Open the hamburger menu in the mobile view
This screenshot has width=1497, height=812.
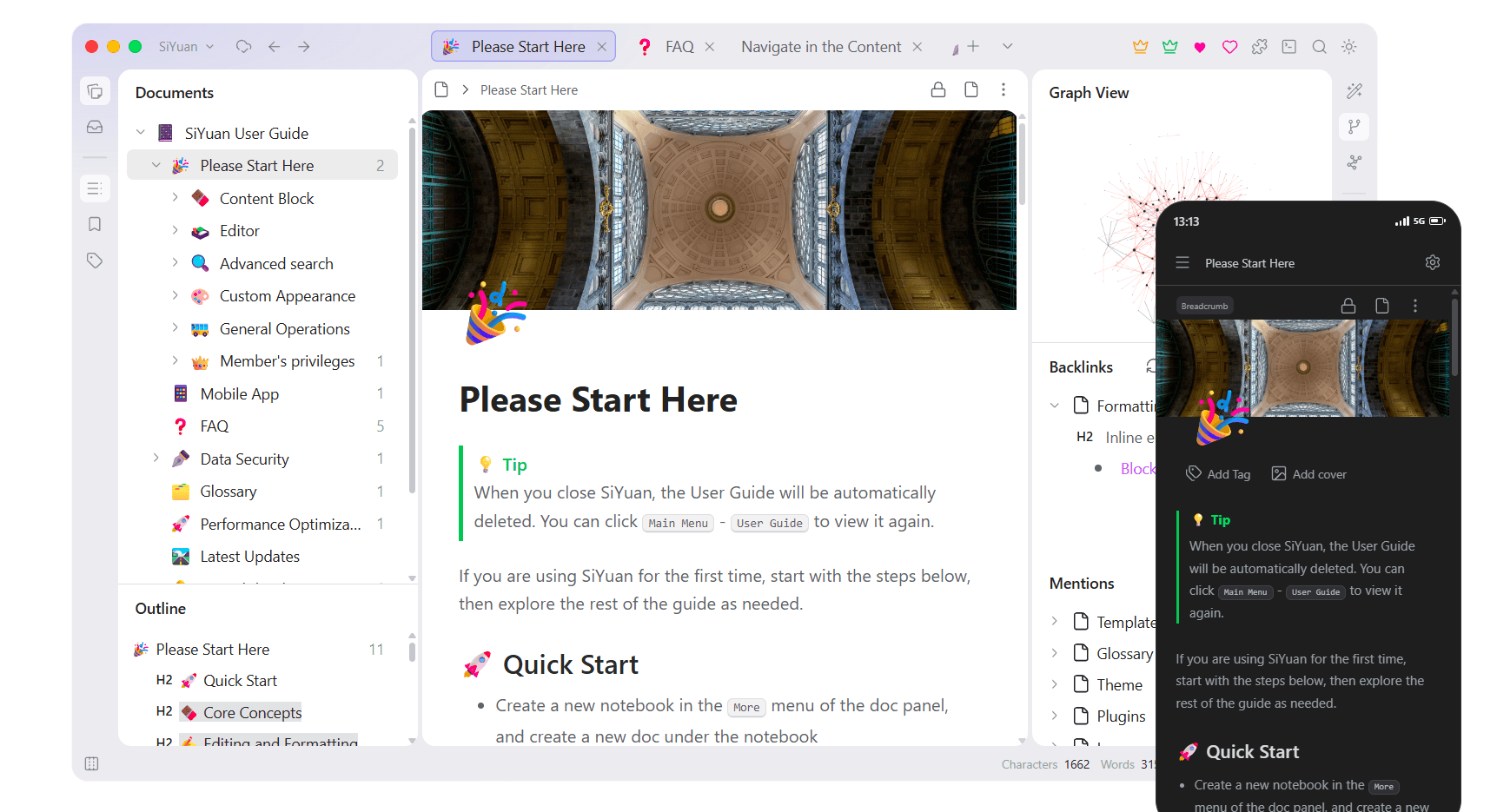(1182, 262)
